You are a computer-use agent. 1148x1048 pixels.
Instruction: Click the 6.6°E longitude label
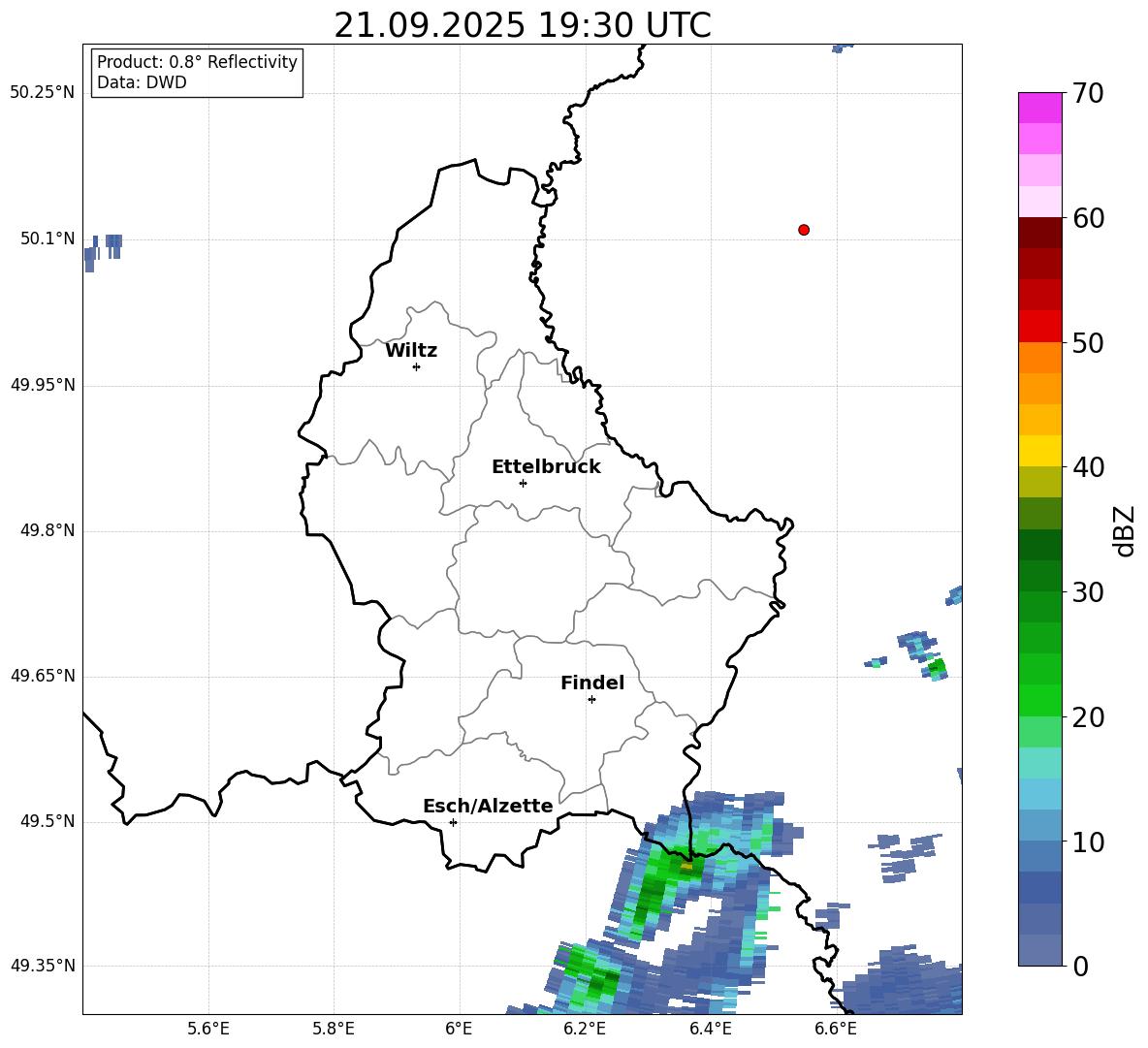click(836, 1029)
